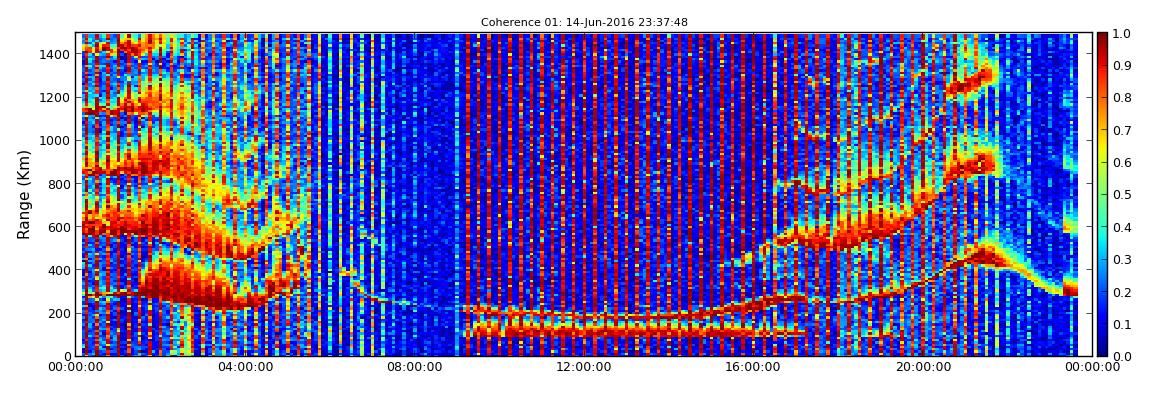Click the 1000 range tick label

tap(56, 141)
